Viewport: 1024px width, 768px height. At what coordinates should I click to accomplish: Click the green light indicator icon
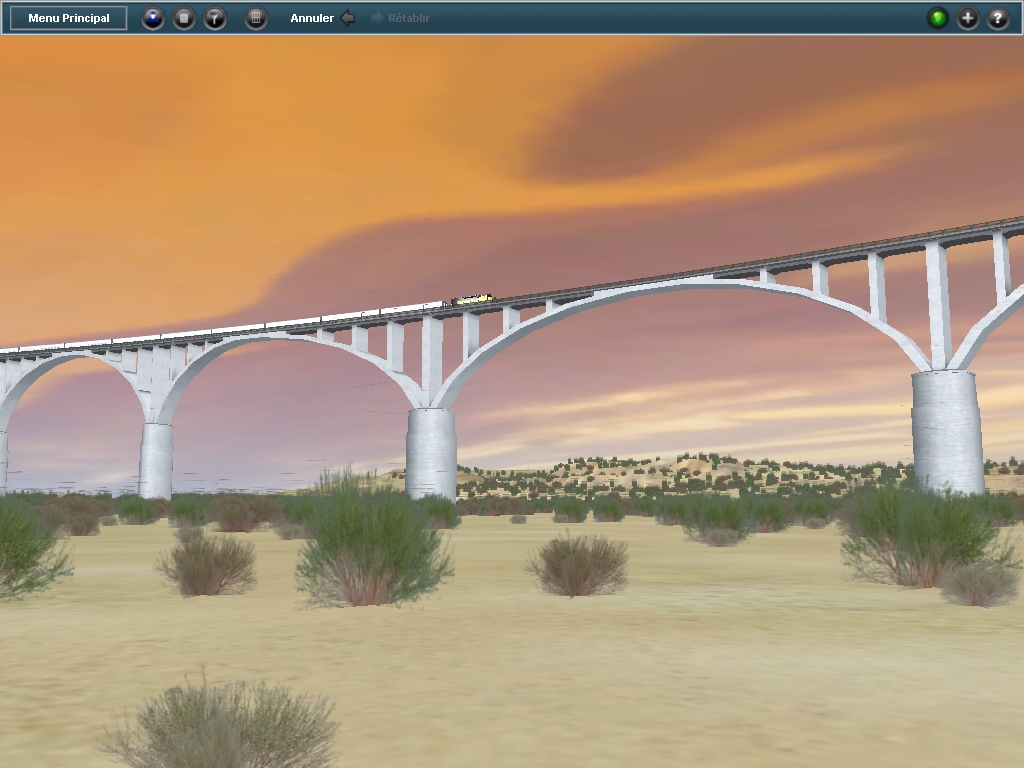[x=938, y=18]
